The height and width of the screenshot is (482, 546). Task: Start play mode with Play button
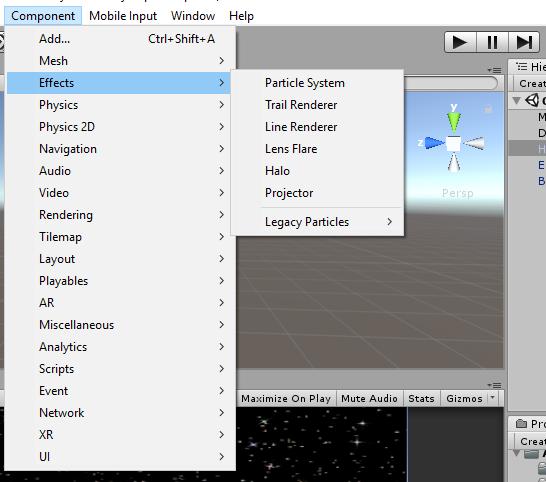[x=460, y=42]
